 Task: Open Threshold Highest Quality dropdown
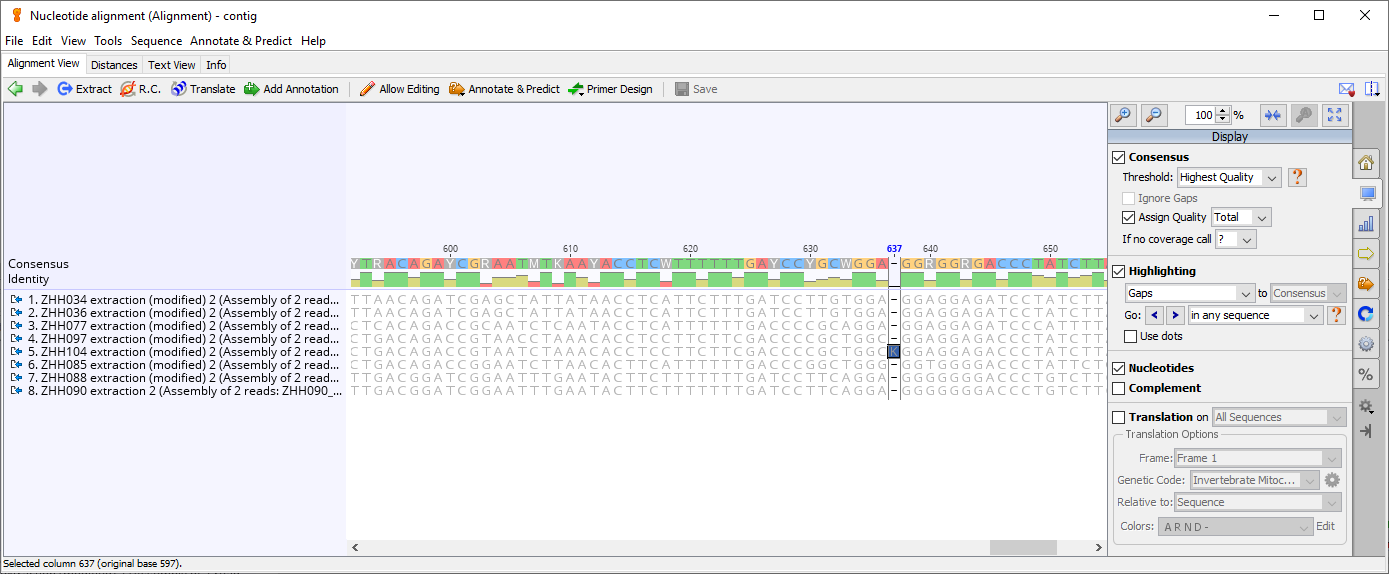pyautogui.click(x=1229, y=177)
